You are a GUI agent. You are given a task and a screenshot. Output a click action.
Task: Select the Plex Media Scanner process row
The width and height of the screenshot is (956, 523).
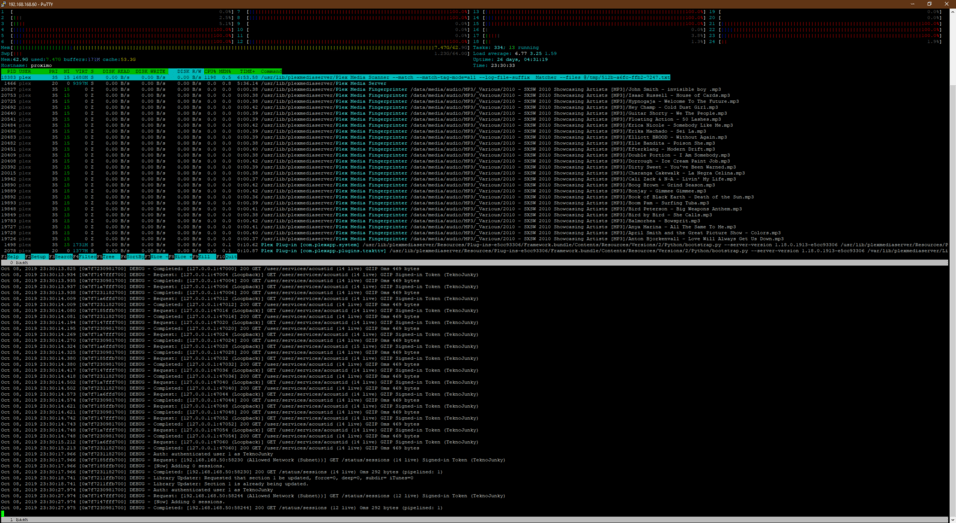pos(335,77)
